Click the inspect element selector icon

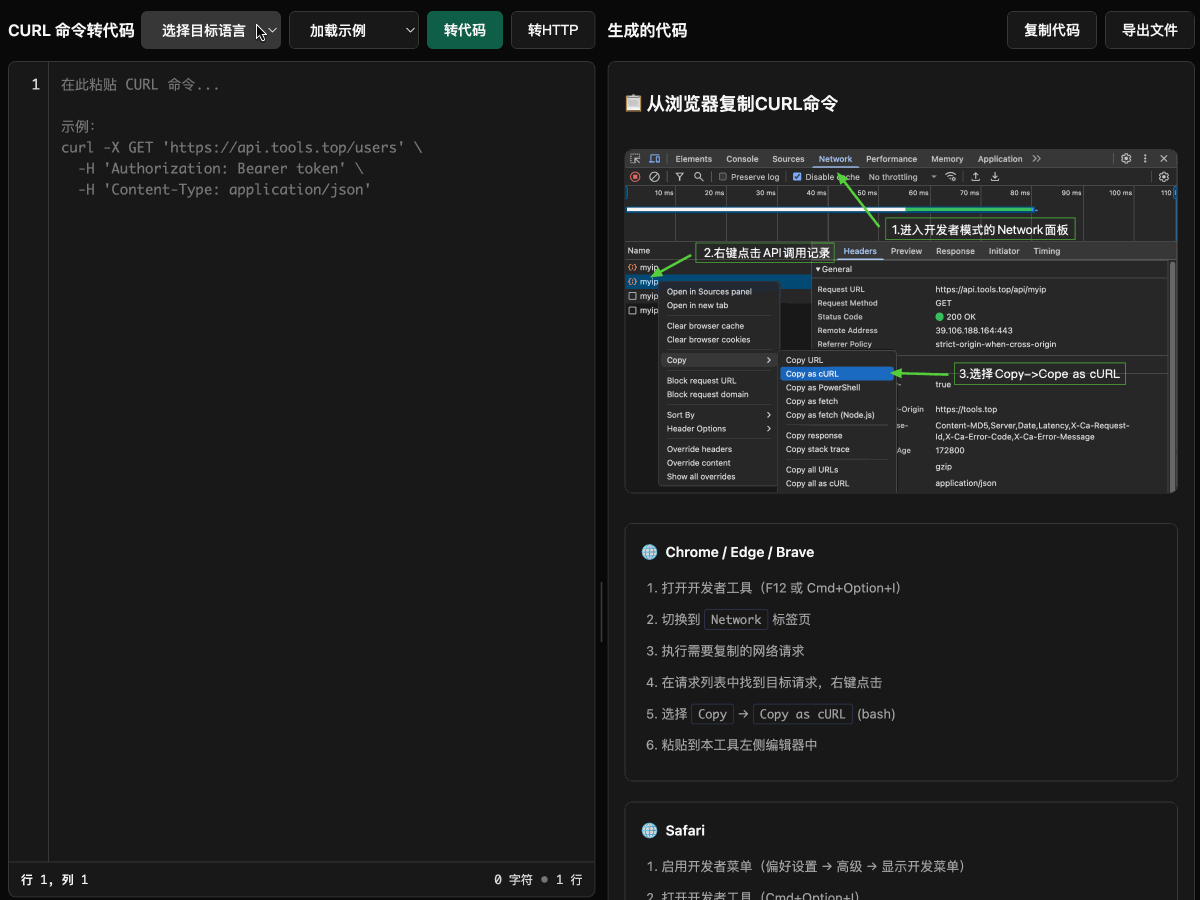coord(635,159)
